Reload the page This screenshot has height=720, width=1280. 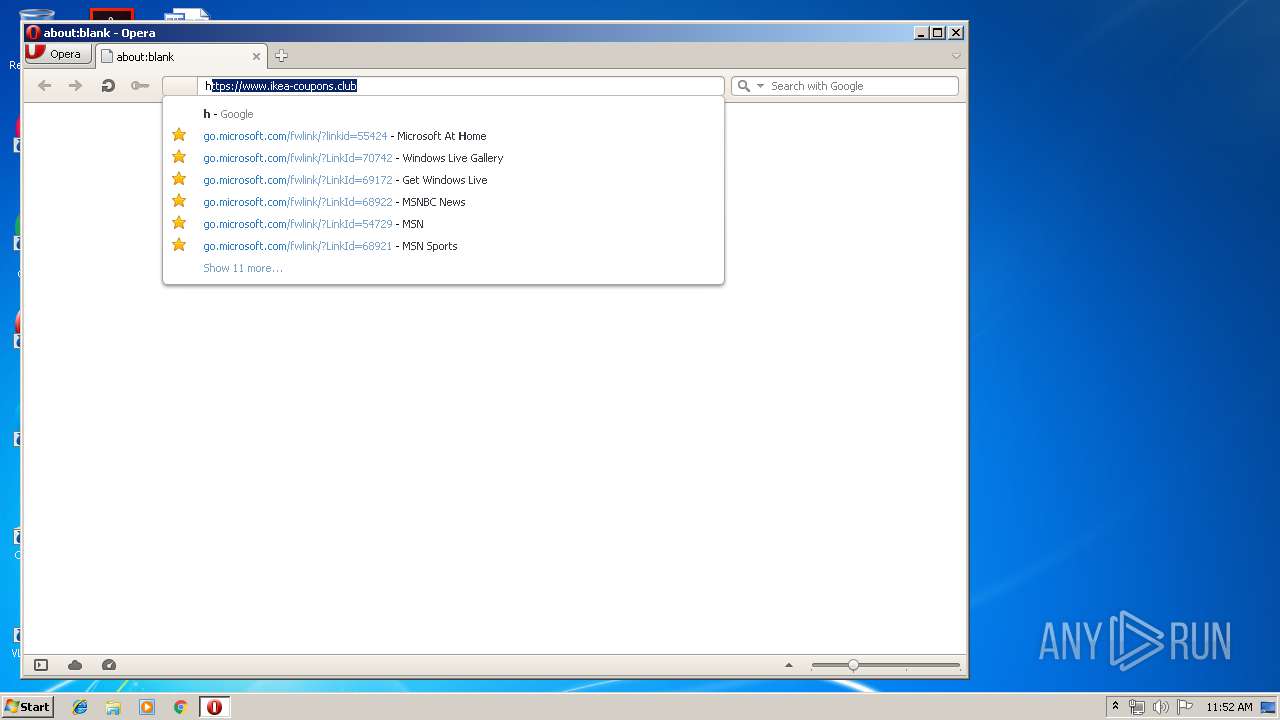(108, 86)
